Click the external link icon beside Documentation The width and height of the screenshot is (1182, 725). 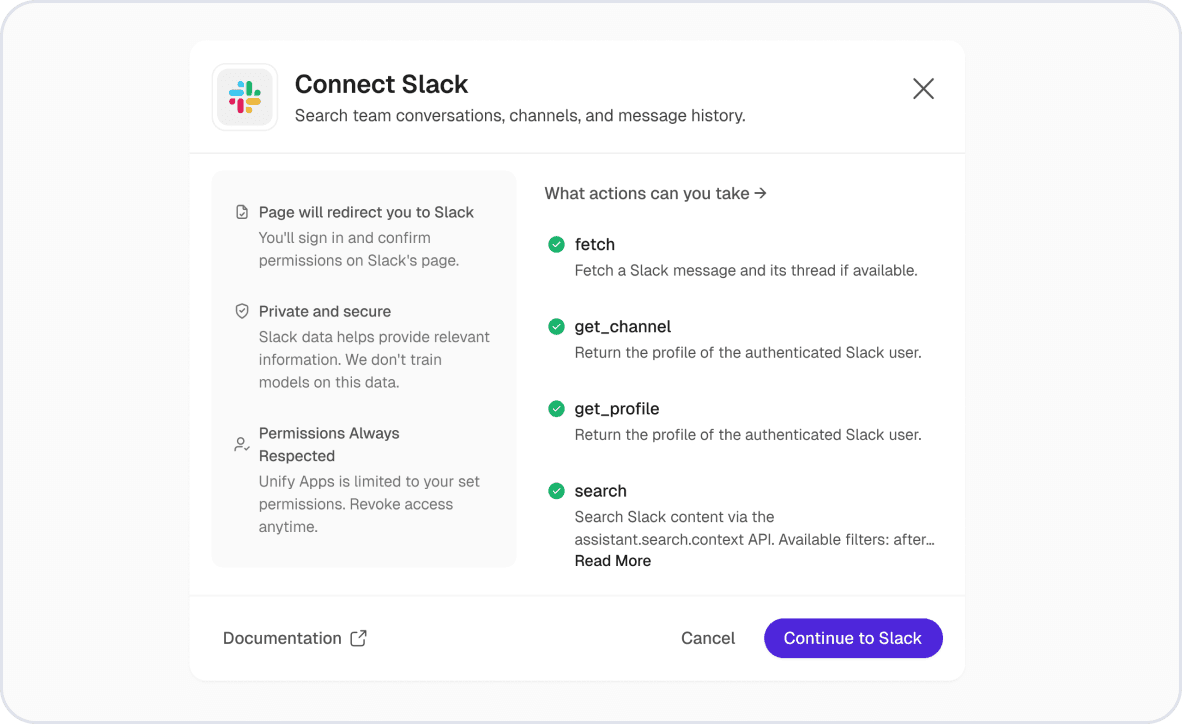coord(358,638)
